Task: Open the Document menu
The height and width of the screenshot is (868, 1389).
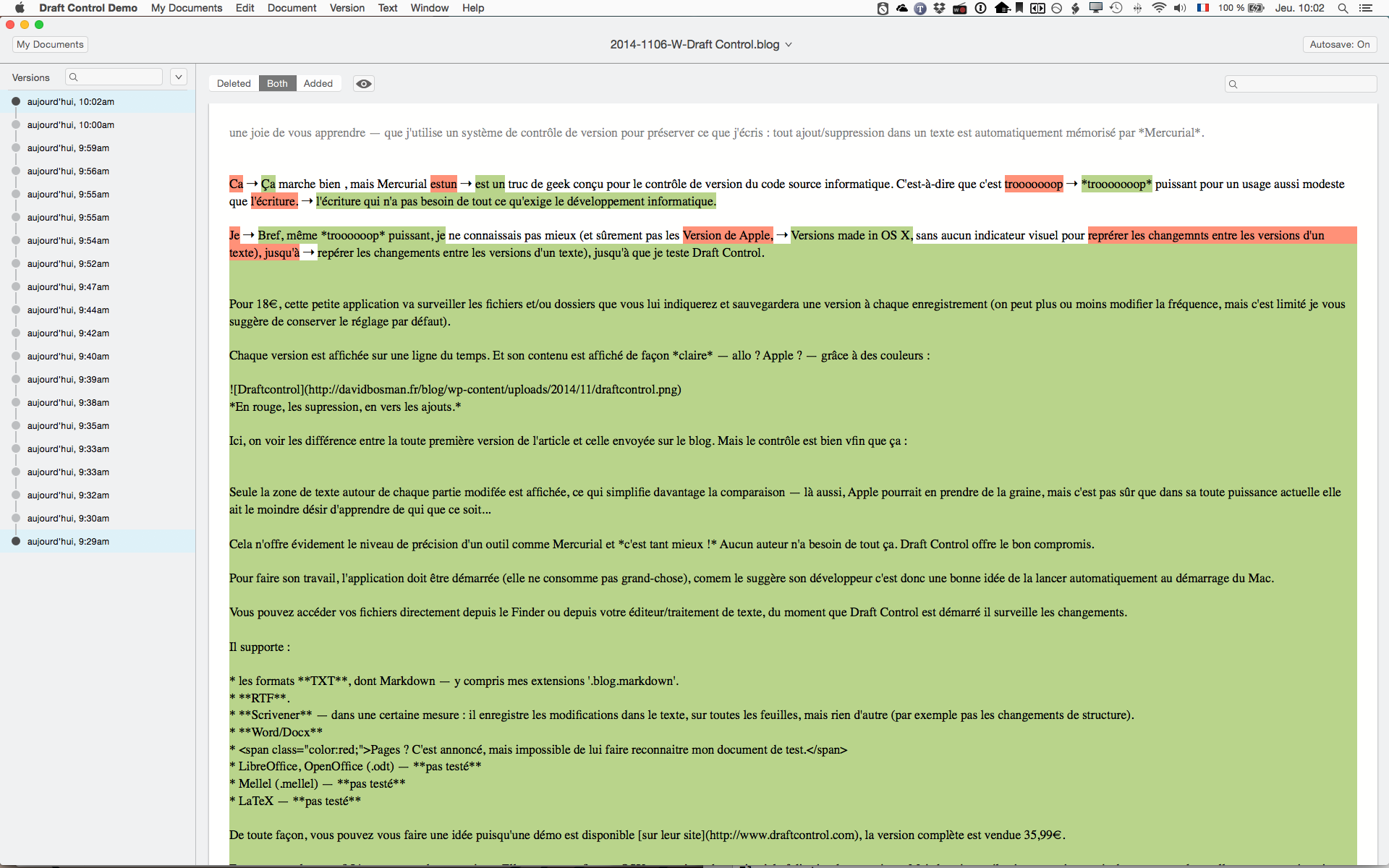Action: click(292, 8)
